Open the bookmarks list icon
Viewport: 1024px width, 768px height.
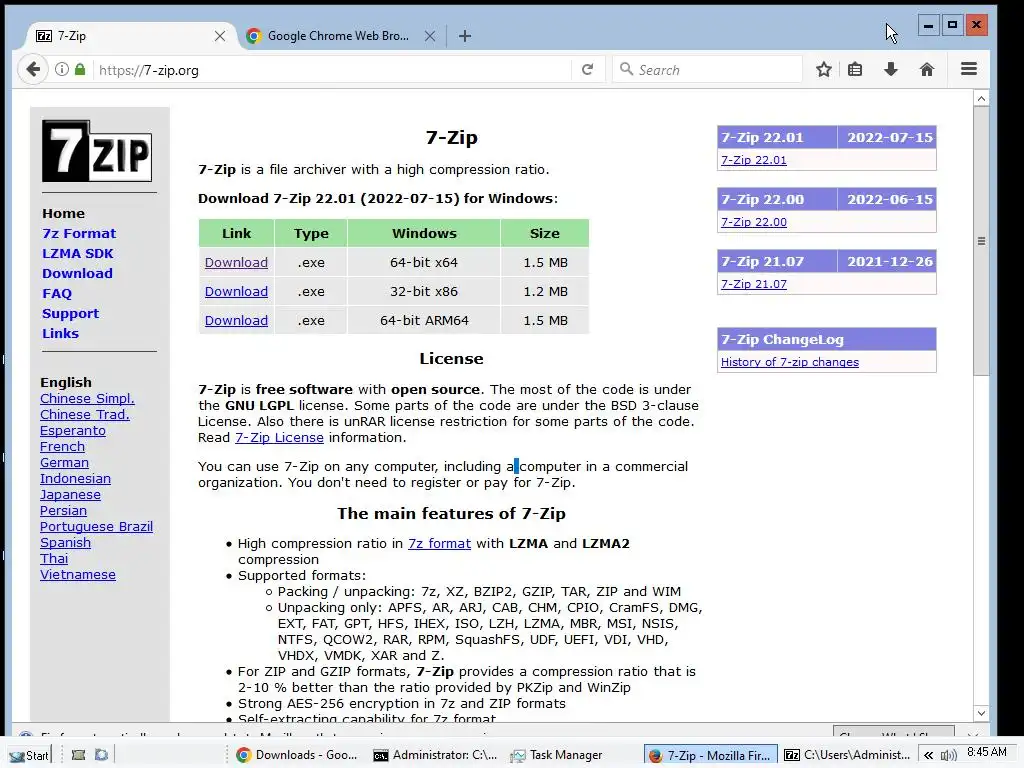[855, 69]
